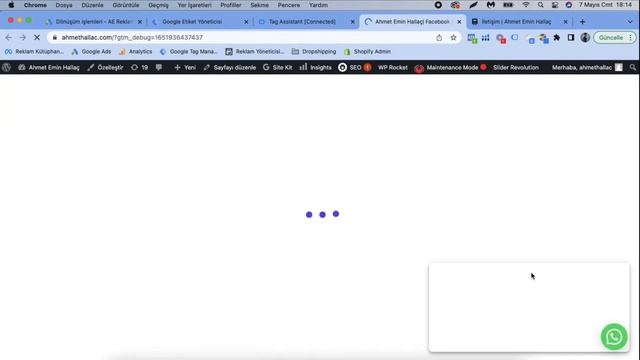
Task: Open a new browser tab
Action: pyautogui.click(x=582, y=22)
